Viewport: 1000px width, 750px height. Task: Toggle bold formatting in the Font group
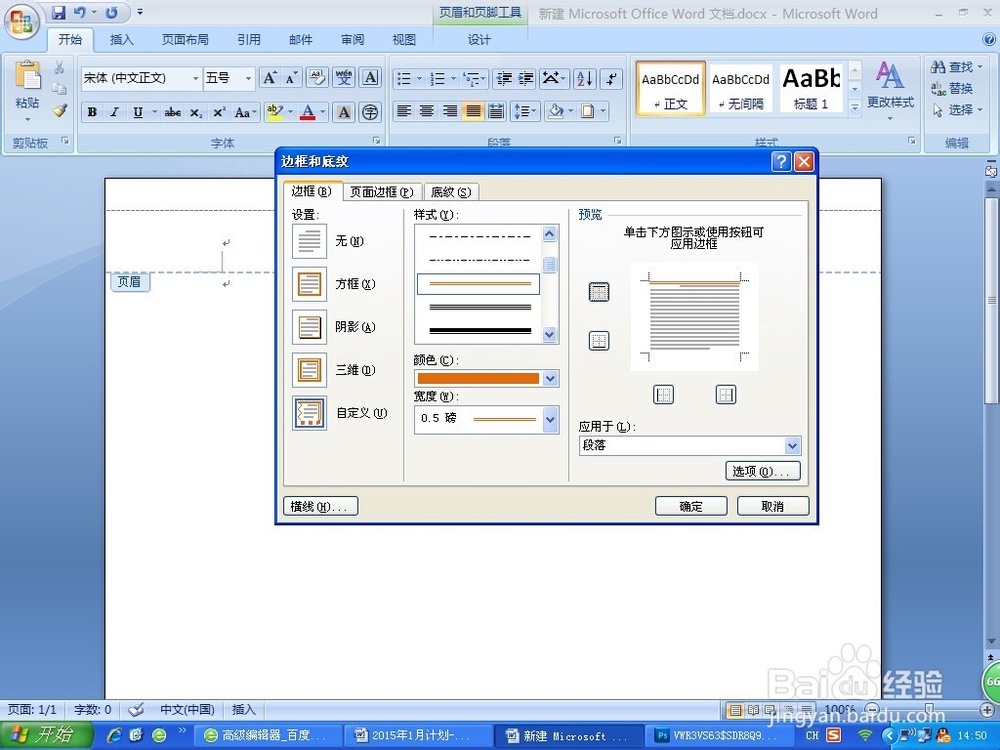point(91,112)
